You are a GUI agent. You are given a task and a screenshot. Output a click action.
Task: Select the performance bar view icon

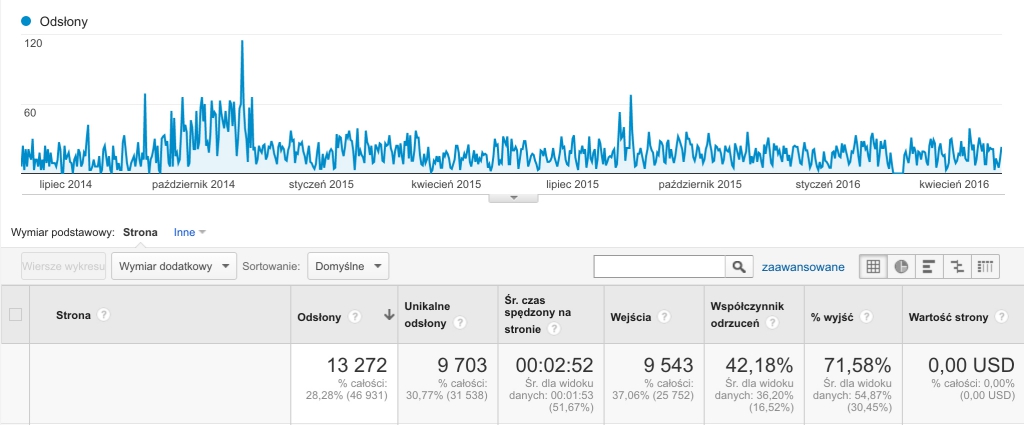click(x=929, y=266)
